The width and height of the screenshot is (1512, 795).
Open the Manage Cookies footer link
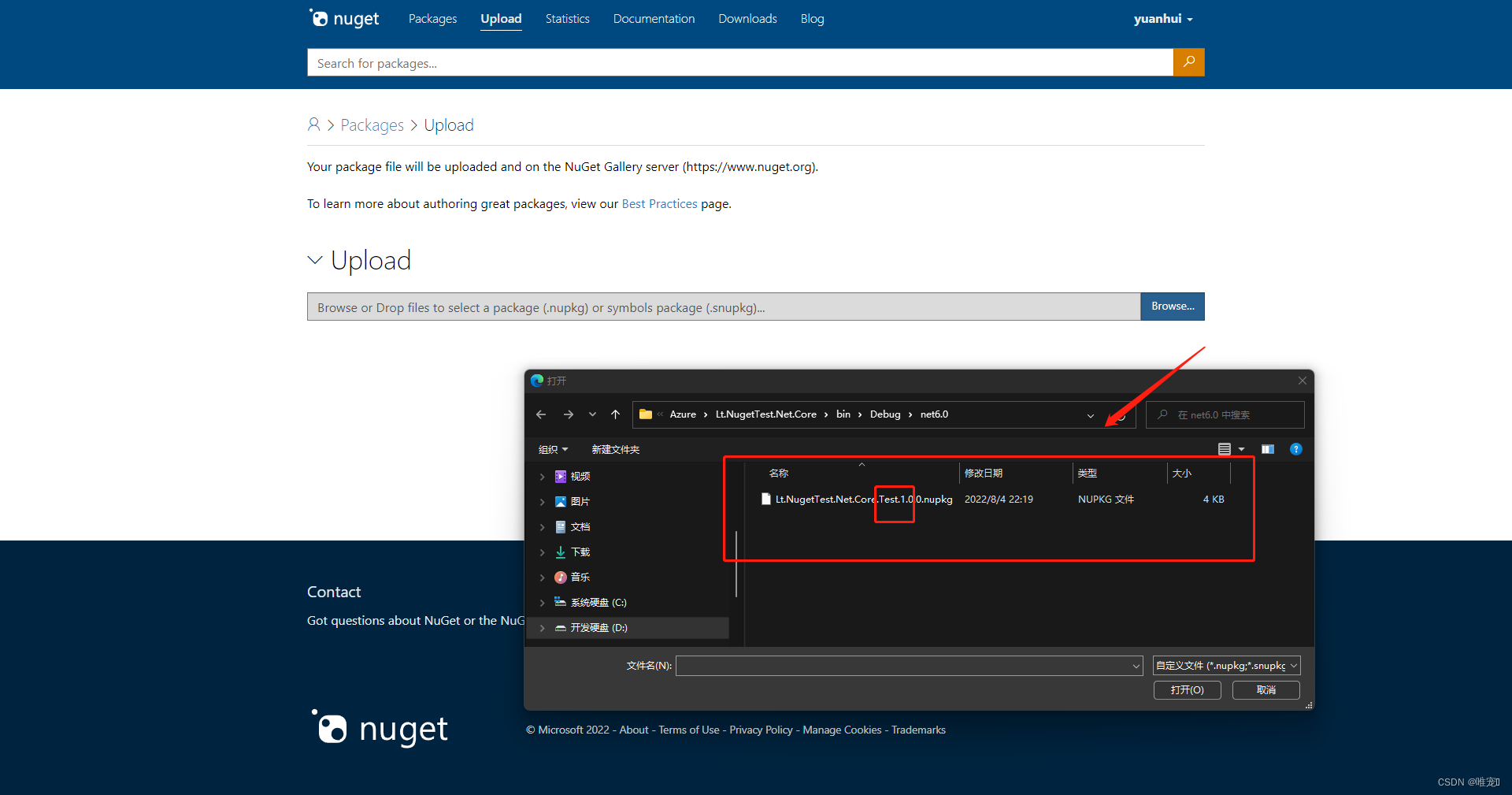(842, 730)
